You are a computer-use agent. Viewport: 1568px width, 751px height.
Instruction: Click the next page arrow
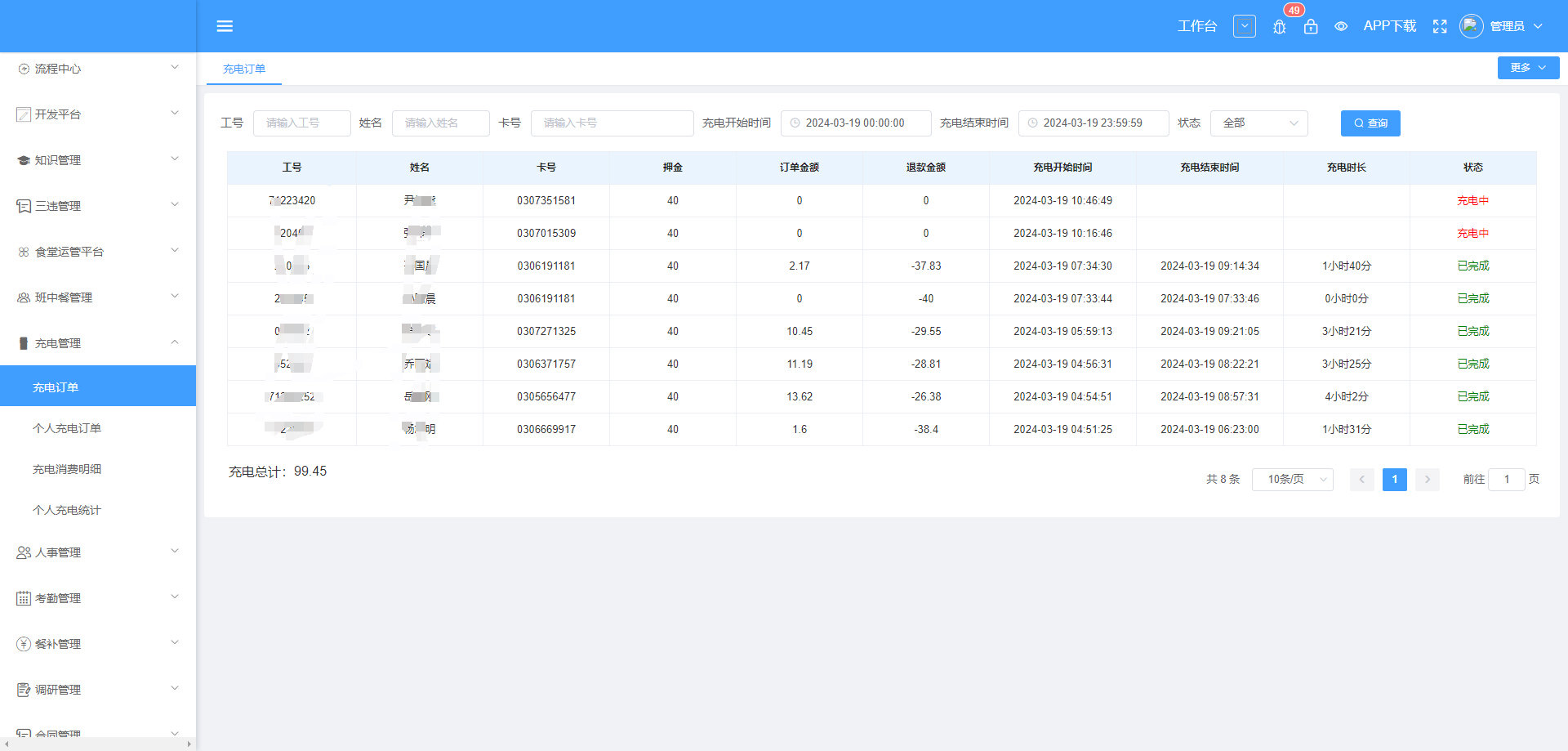[1428, 480]
